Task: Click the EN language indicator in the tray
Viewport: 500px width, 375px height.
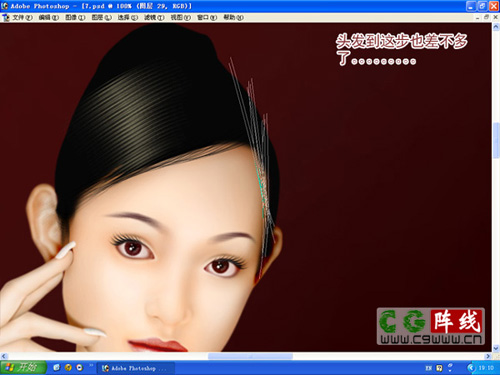Action: [429, 368]
